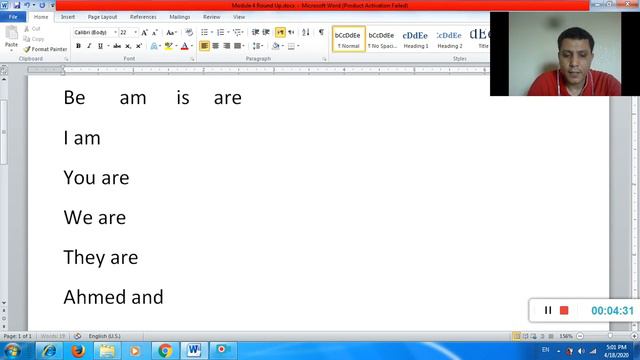Apply the Normal style
Viewport: 640px width, 360px height.
[349, 39]
